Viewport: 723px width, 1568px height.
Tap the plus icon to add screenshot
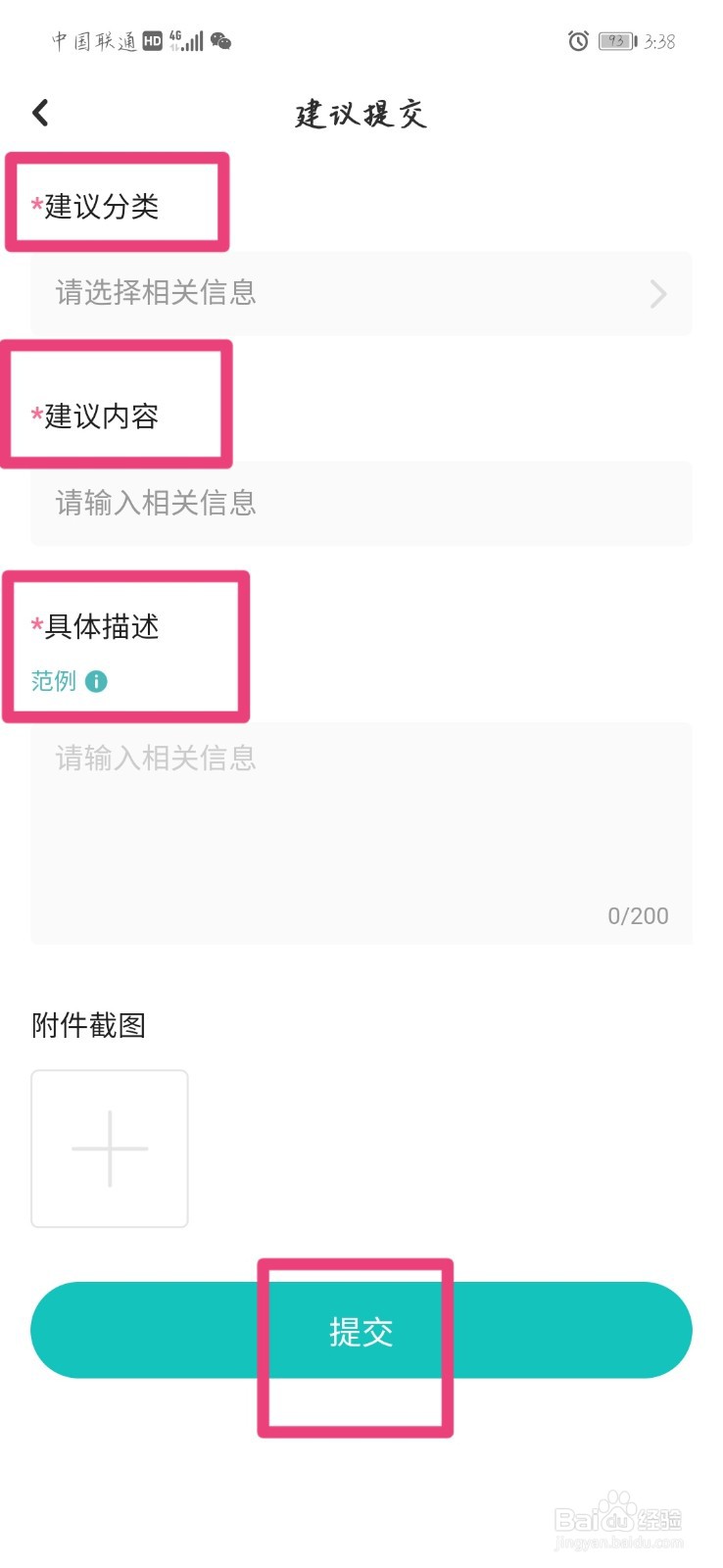(x=110, y=1149)
